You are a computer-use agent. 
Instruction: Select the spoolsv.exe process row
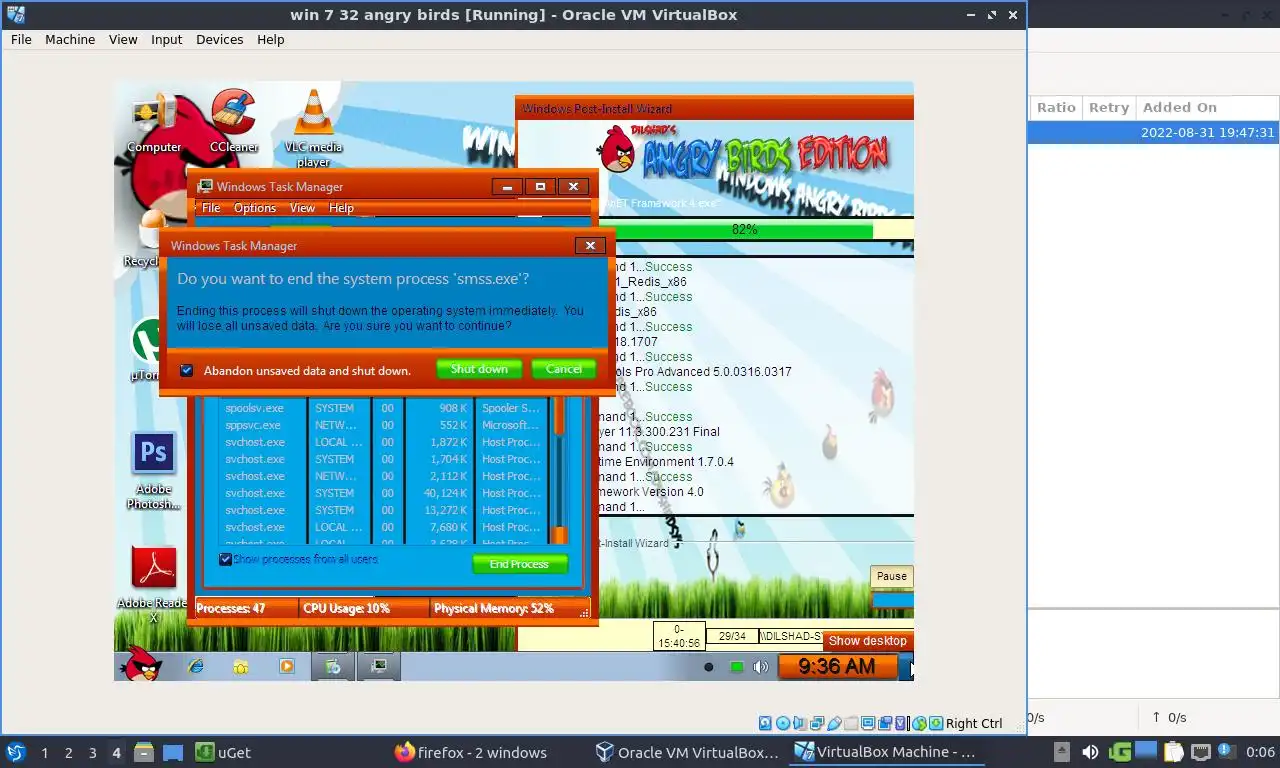(x=384, y=408)
